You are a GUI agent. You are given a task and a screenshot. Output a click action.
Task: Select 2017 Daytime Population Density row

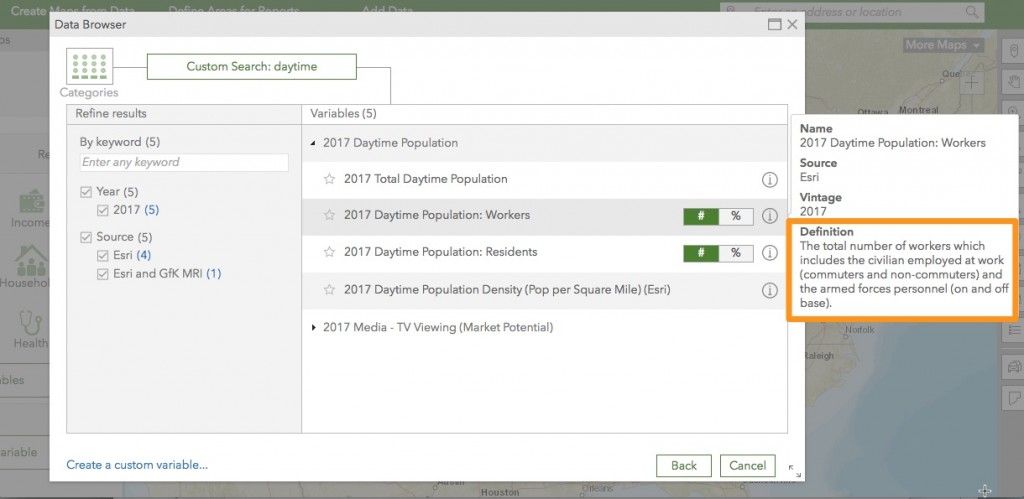[x=543, y=290]
